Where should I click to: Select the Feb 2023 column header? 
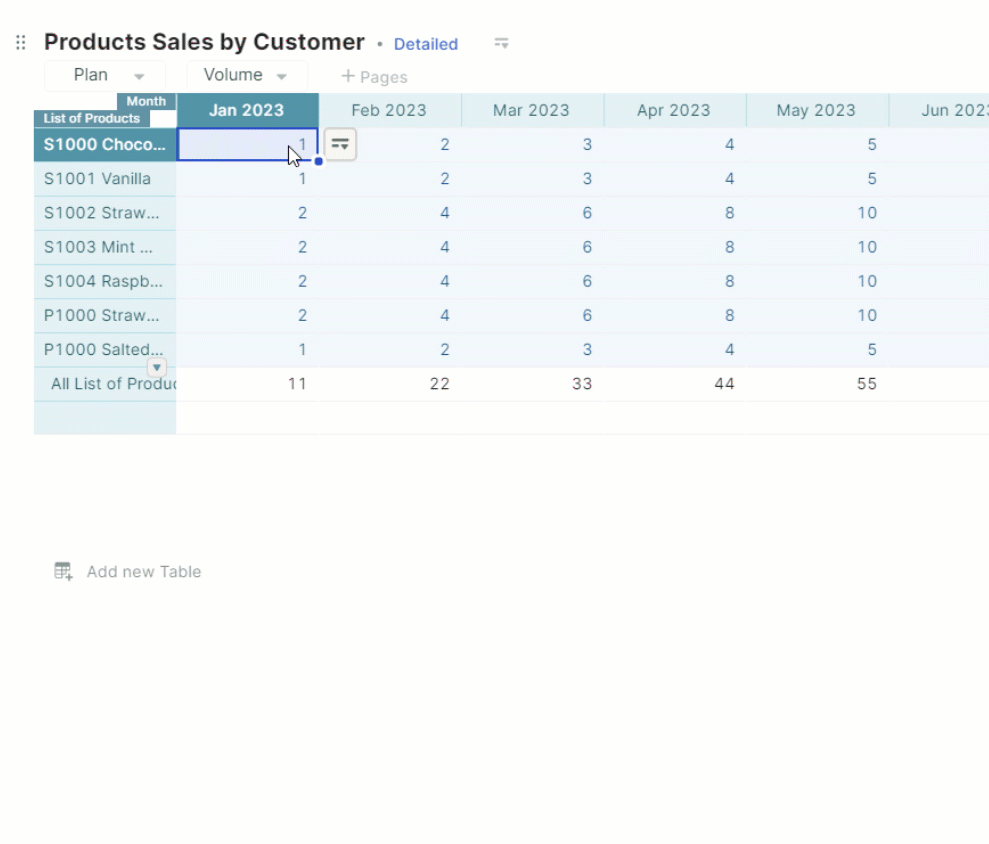tap(390, 110)
